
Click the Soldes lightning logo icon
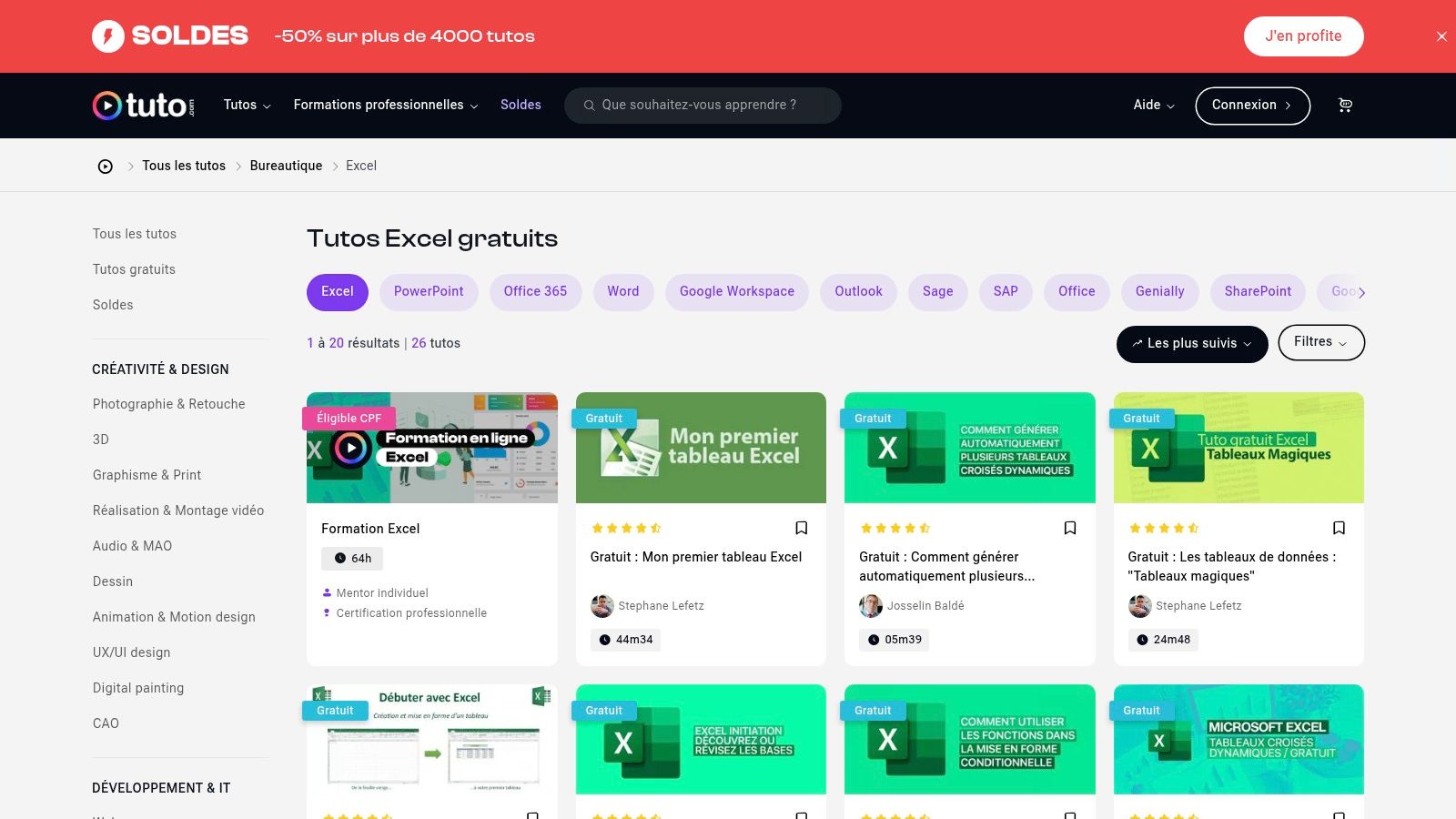pos(108,36)
